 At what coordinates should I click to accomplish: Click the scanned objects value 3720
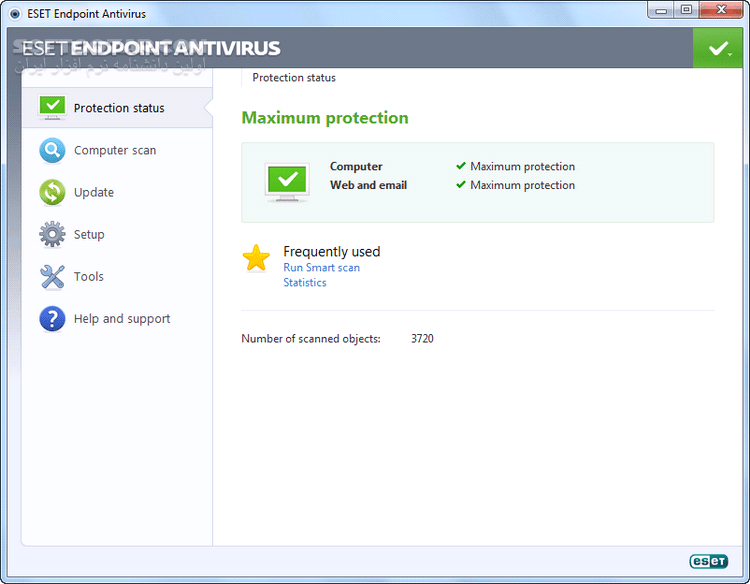(422, 339)
